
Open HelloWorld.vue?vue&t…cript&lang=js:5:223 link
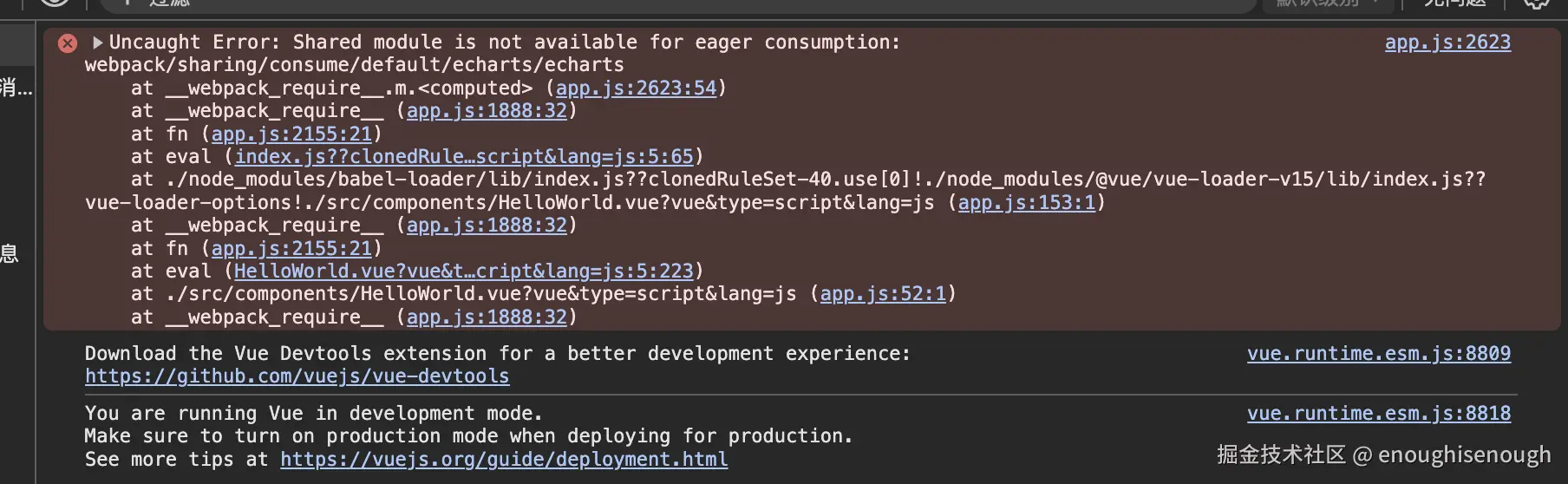coord(464,271)
